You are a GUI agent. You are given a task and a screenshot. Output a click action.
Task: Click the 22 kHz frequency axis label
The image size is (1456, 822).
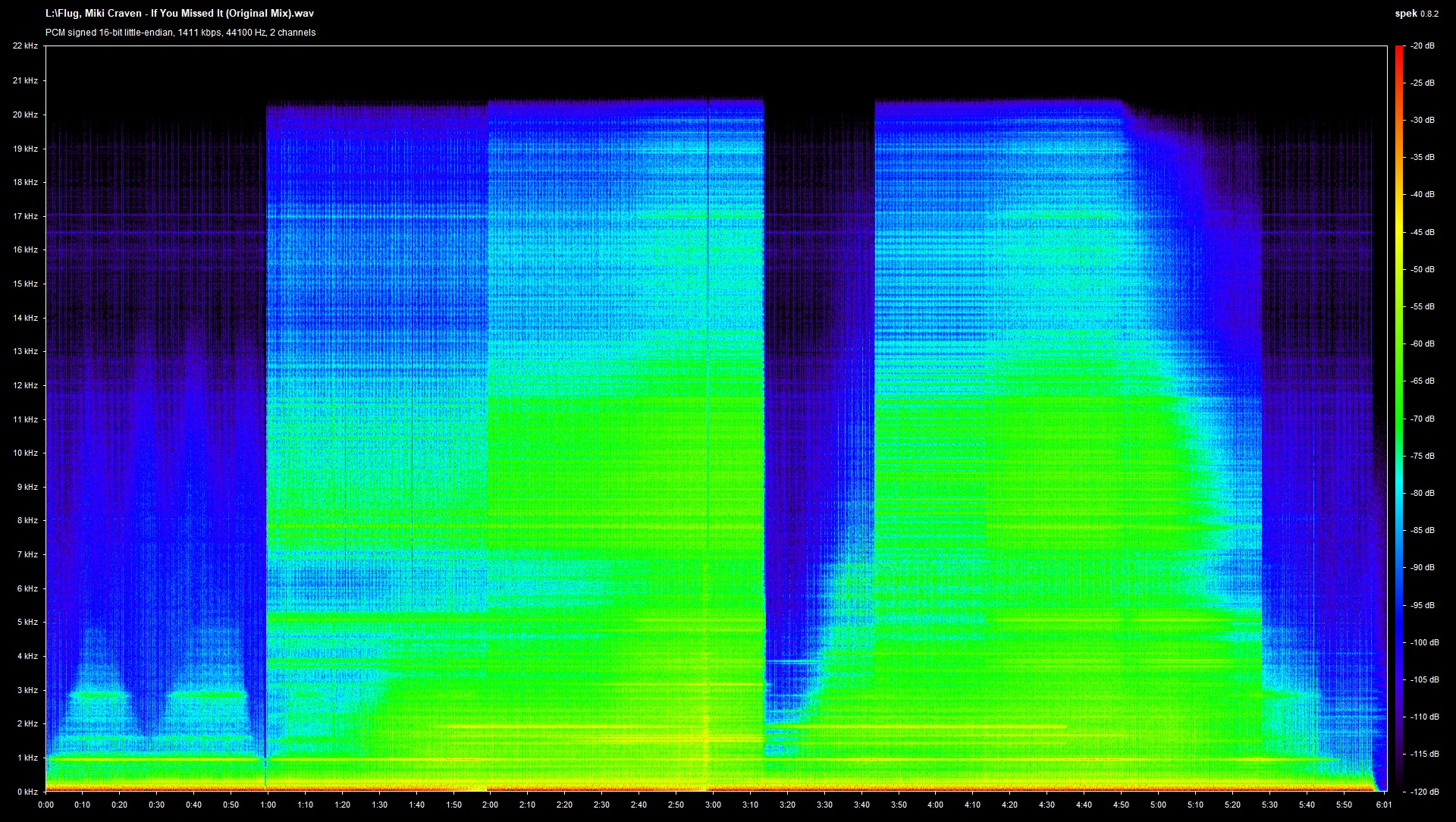(x=26, y=47)
